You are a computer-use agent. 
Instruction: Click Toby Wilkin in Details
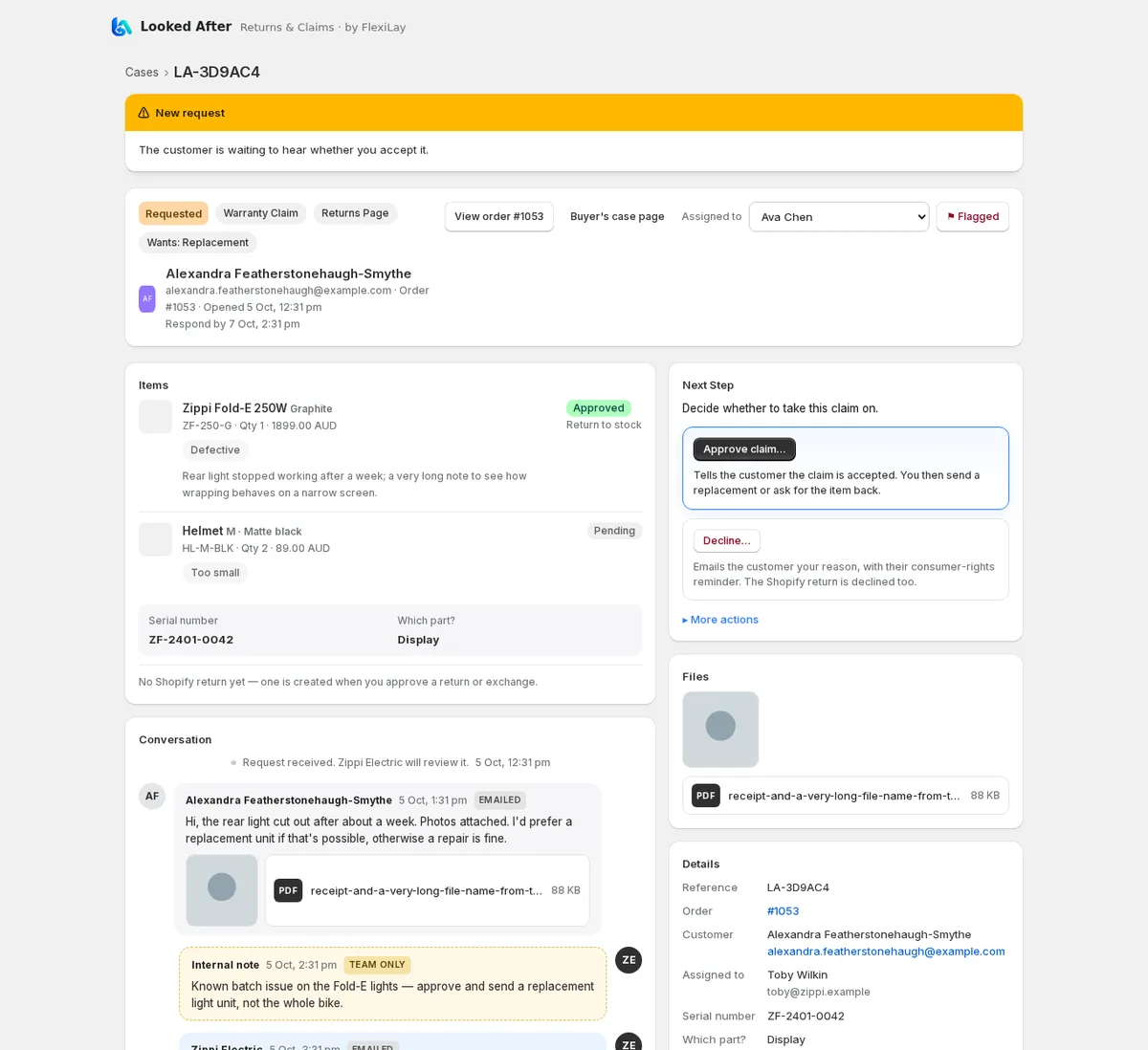pos(800,975)
